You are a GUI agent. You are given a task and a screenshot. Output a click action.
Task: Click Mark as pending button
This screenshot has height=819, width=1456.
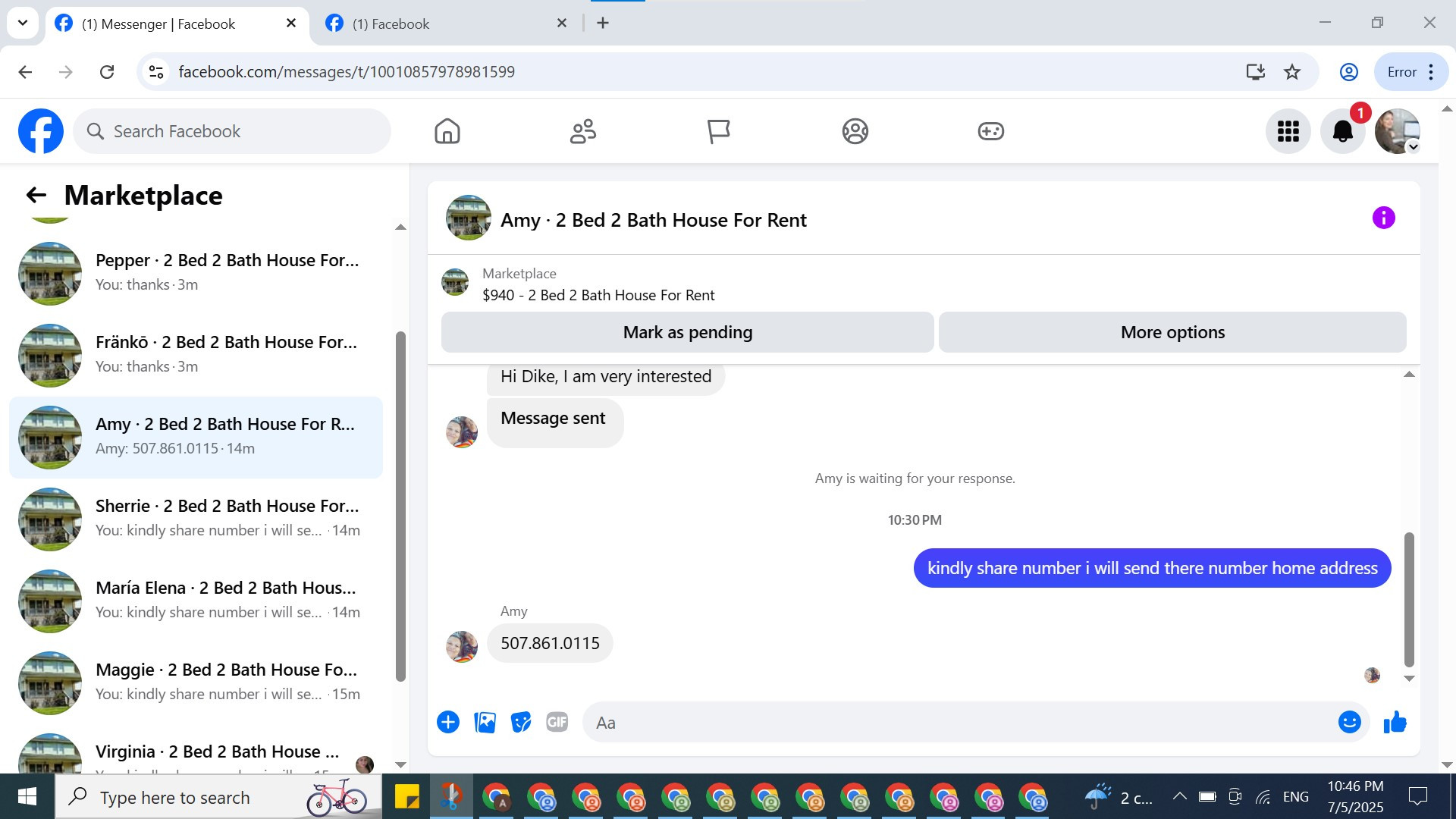[687, 332]
